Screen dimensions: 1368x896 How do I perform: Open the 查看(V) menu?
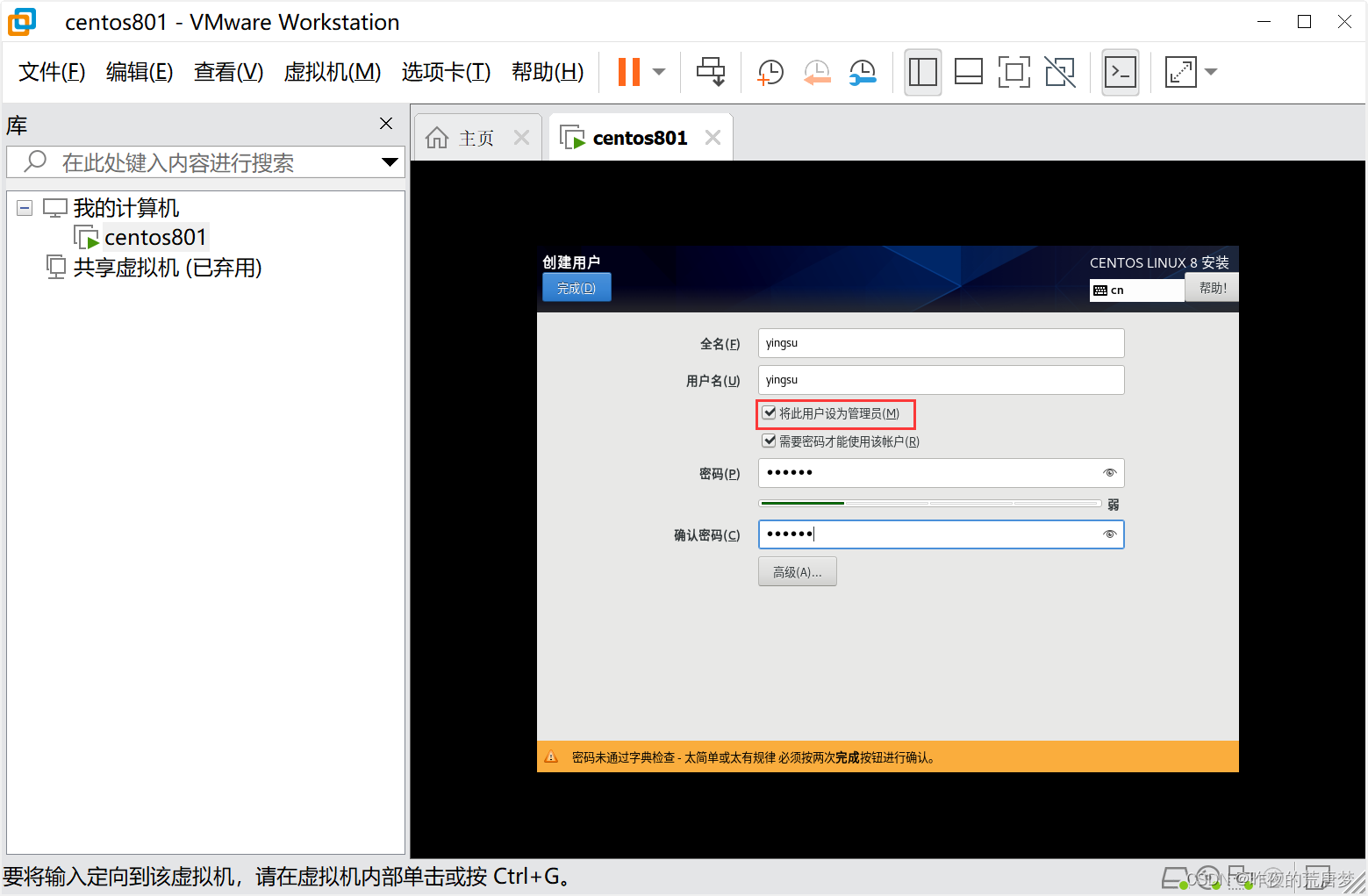228,72
